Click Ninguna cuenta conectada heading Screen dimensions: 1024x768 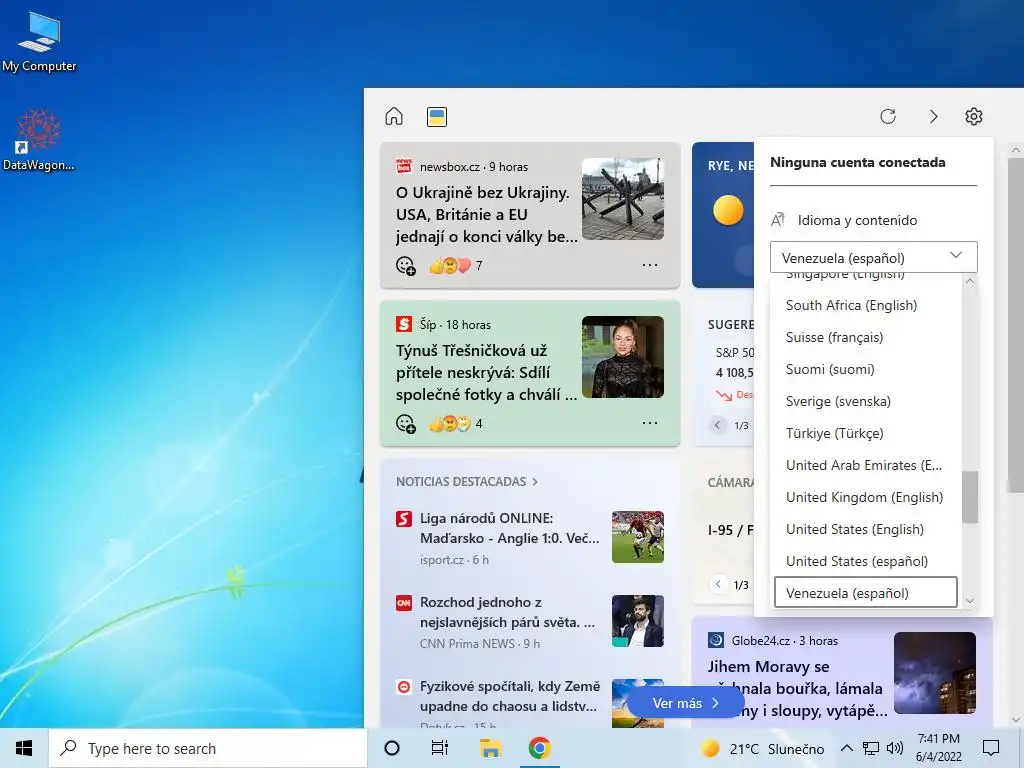pos(857,162)
